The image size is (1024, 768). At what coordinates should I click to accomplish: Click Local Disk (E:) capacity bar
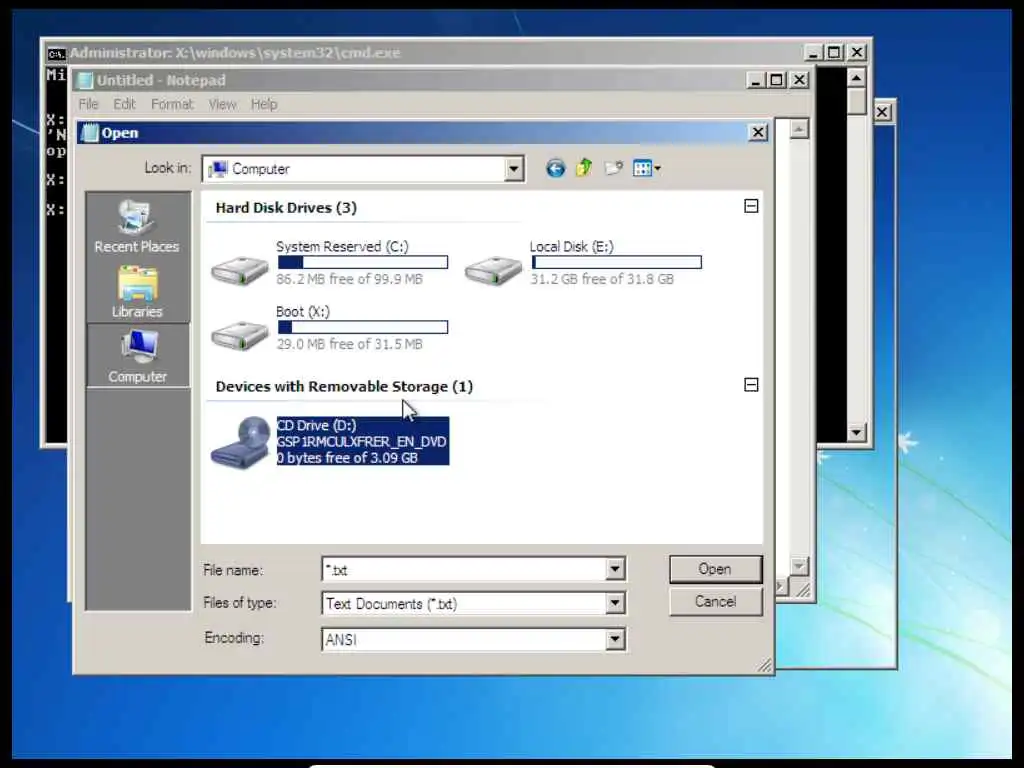pos(616,263)
